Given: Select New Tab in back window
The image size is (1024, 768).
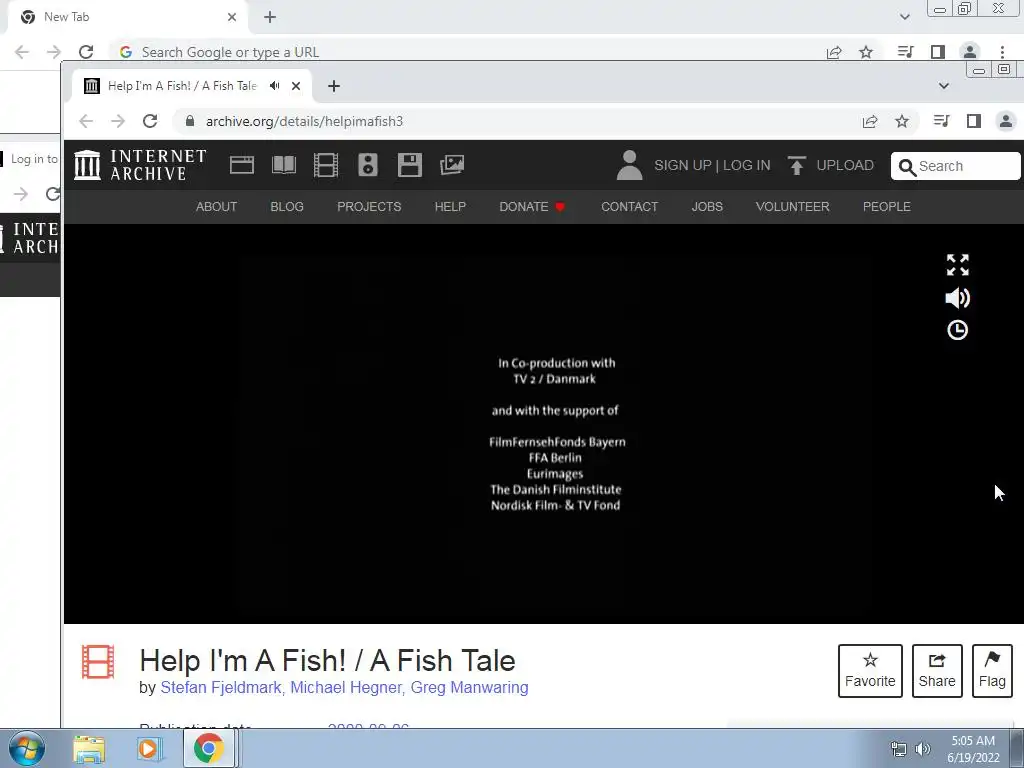Looking at the screenshot, I should (x=127, y=17).
